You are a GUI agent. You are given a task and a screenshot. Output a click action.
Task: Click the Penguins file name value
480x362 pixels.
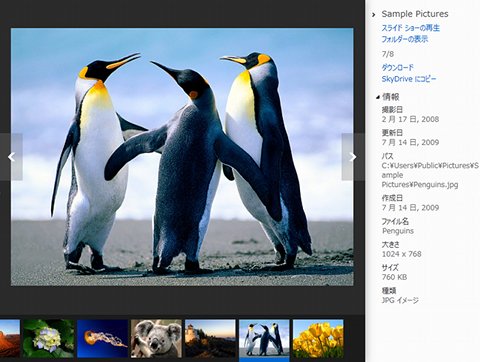click(x=398, y=231)
